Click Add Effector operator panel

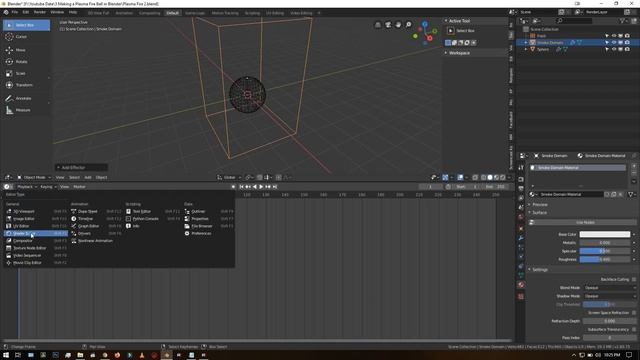(x=81, y=168)
